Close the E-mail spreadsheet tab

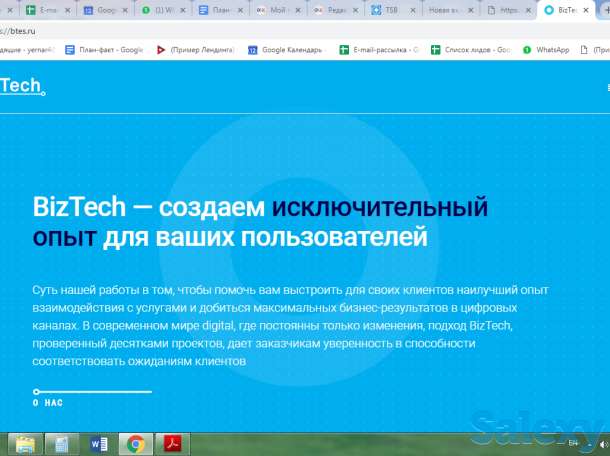pyautogui.click(x=68, y=11)
